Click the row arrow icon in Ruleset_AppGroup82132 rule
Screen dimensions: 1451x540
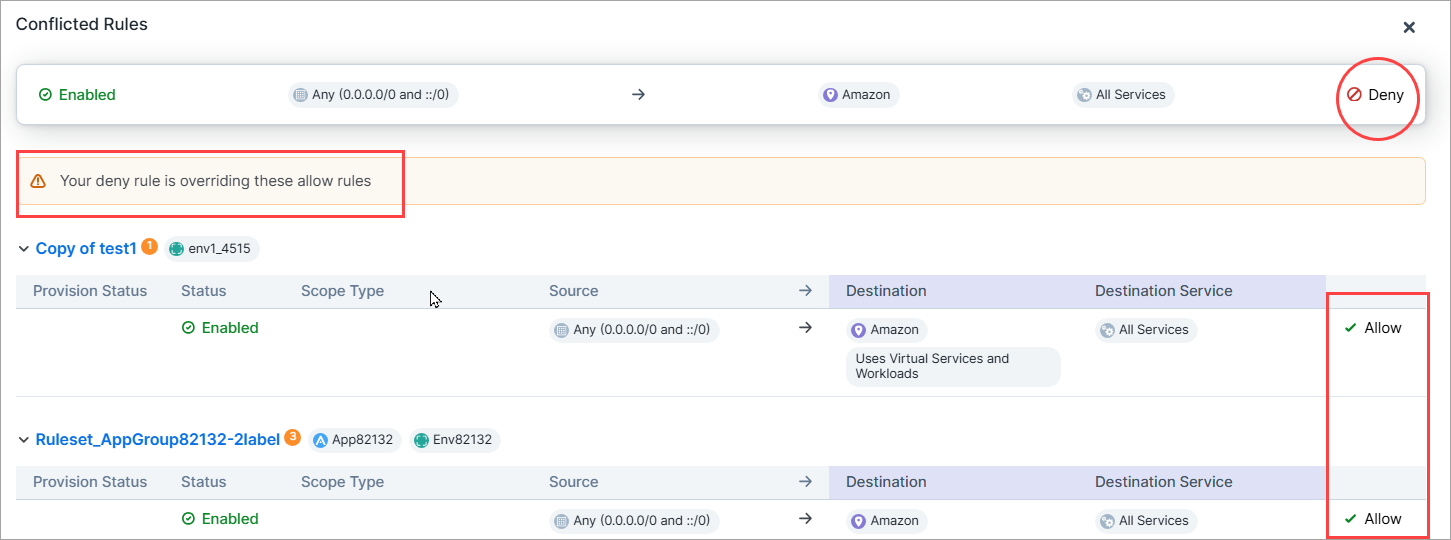[805, 519]
